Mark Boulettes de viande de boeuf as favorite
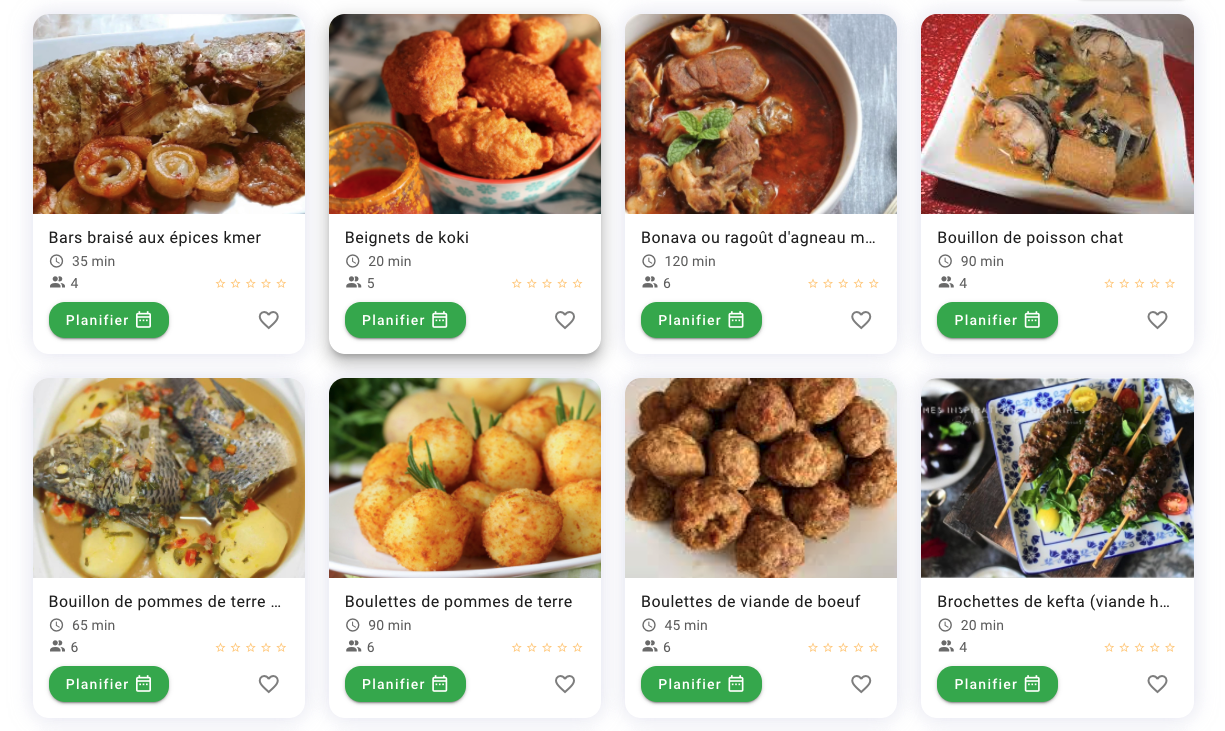 (861, 684)
